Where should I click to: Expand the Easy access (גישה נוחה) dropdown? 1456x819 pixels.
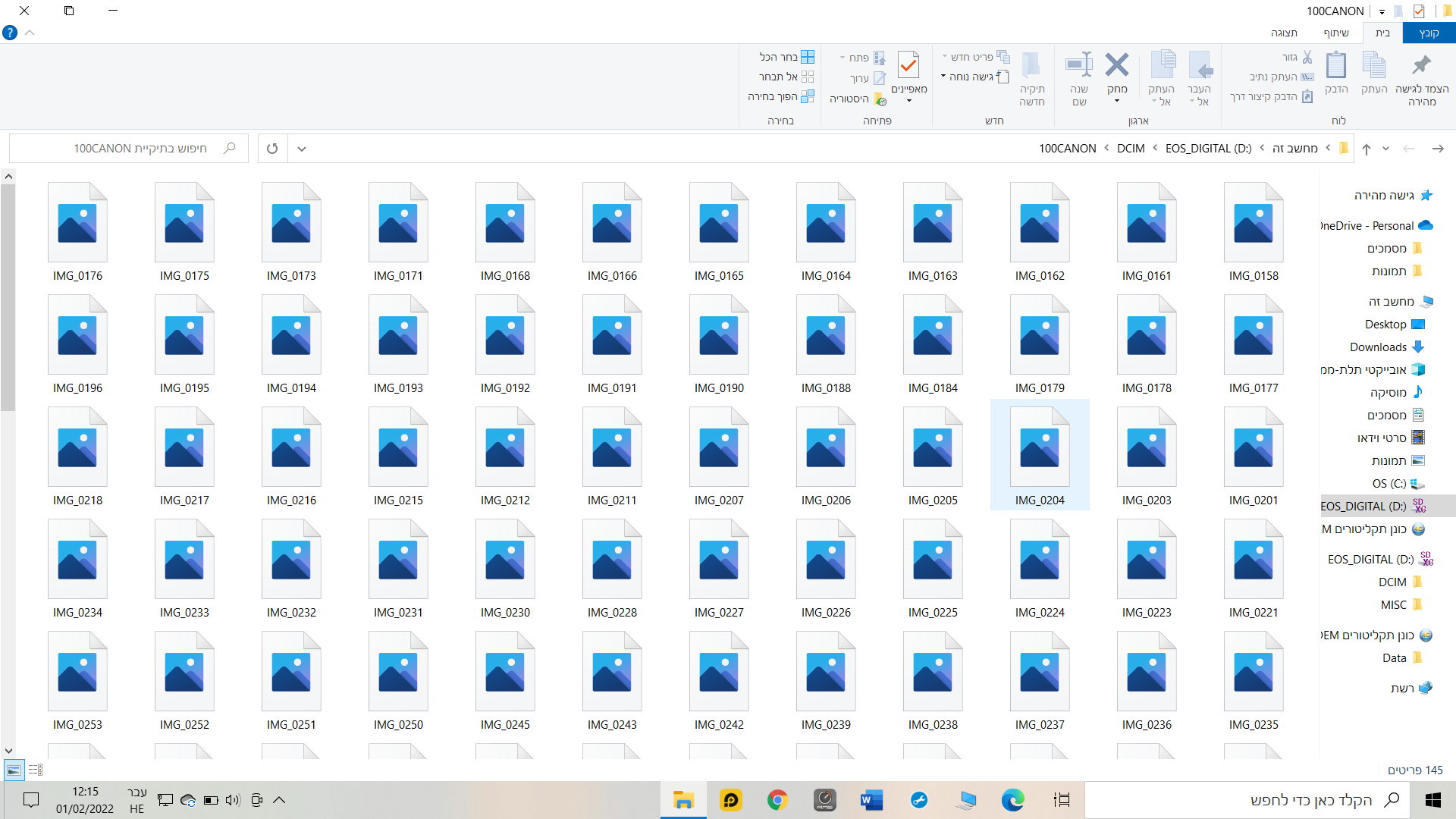click(x=943, y=77)
